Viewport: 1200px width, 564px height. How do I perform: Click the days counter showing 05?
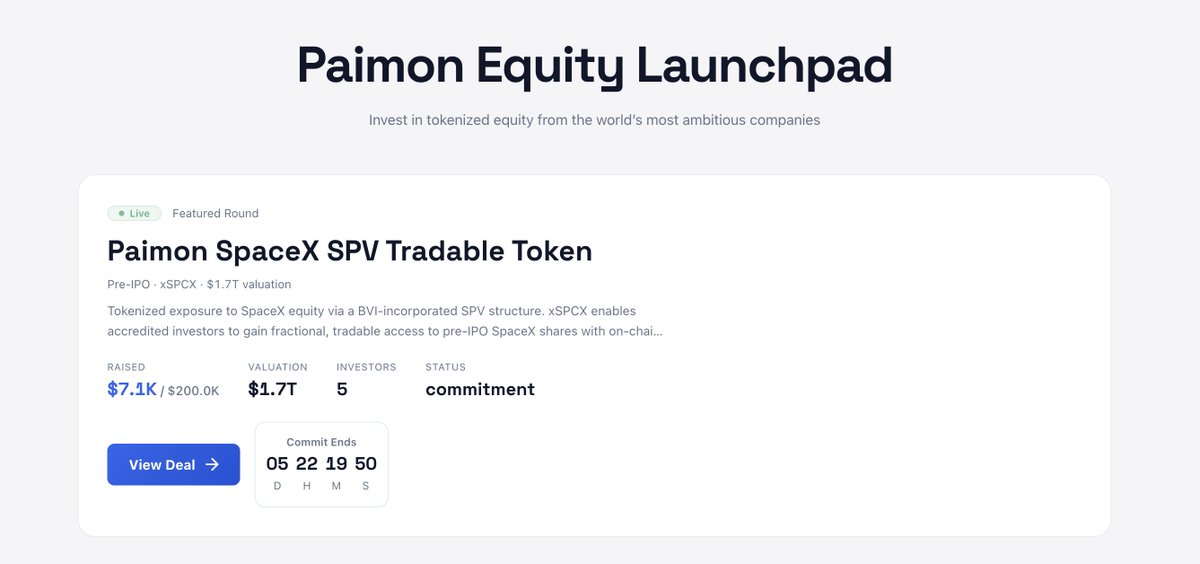point(277,463)
